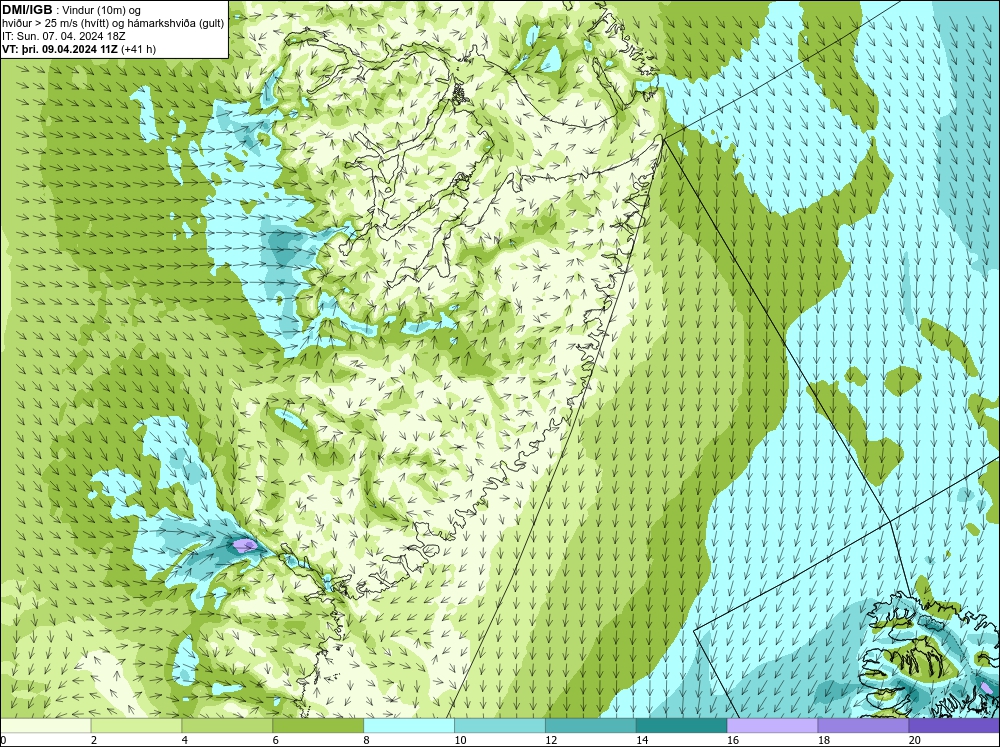The height and width of the screenshot is (747, 1000).
Task: Click the 'IT: Sun. 07. 04. 2024 18Z' line
Action: [64, 36]
